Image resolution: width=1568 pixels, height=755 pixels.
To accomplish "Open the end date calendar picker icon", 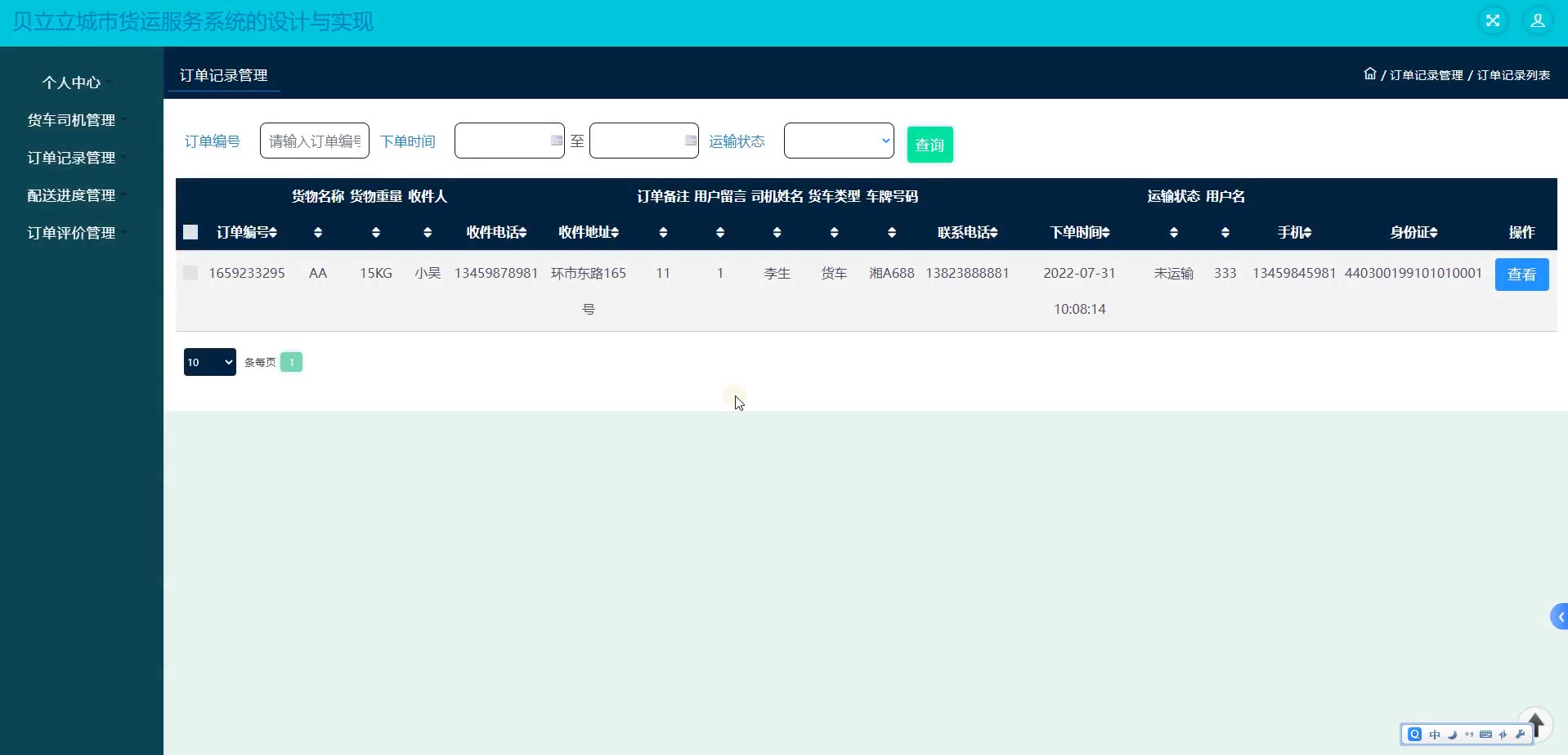I will [x=691, y=141].
